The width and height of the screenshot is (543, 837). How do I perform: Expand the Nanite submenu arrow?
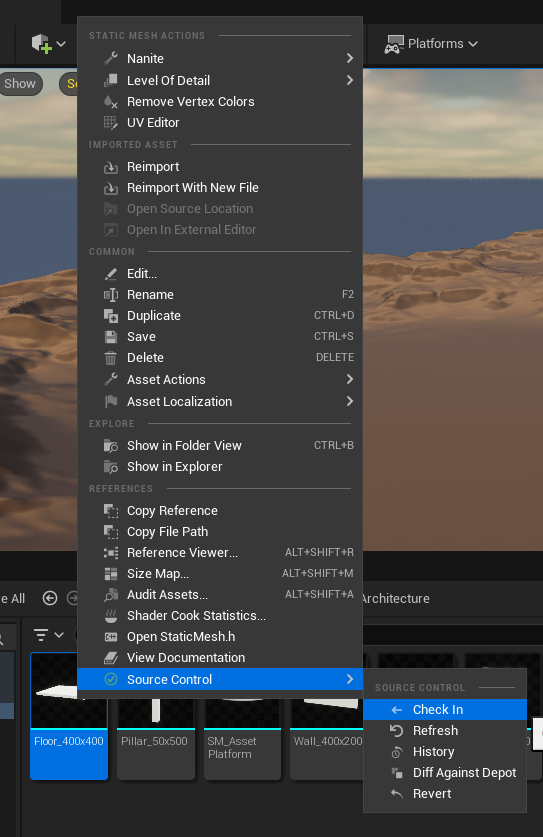click(x=350, y=58)
